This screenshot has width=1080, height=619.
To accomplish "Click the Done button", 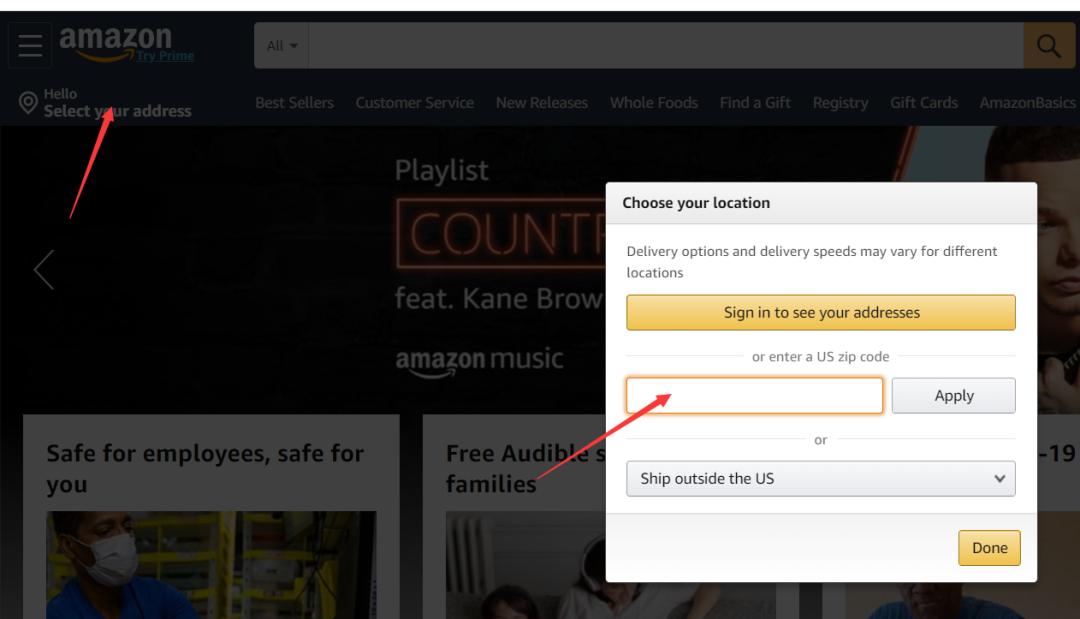I will 989,547.
